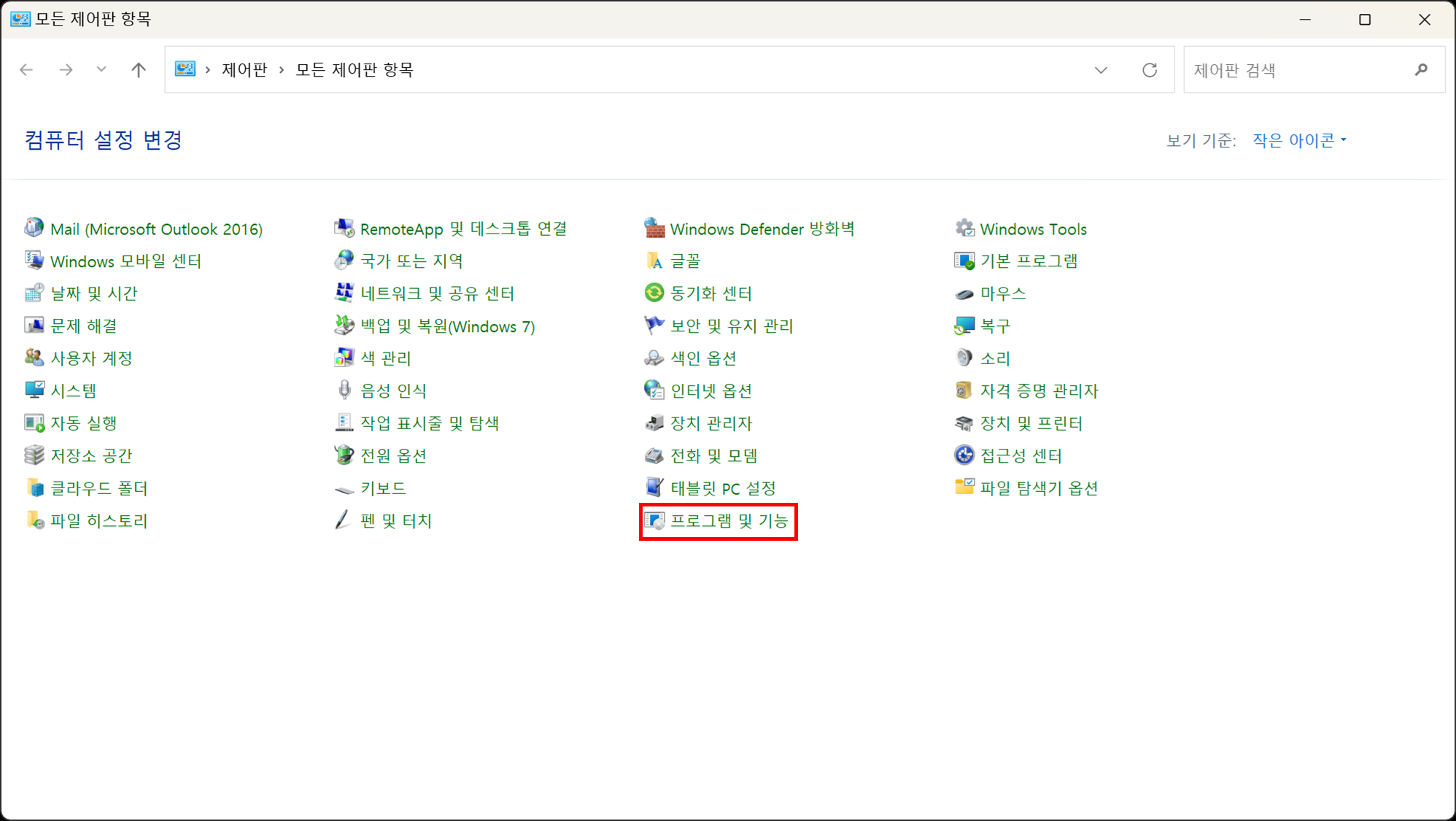Viewport: 1456px width, 821px height.
Task: Open the 색인 옵션 link
Action: (703, 358)
